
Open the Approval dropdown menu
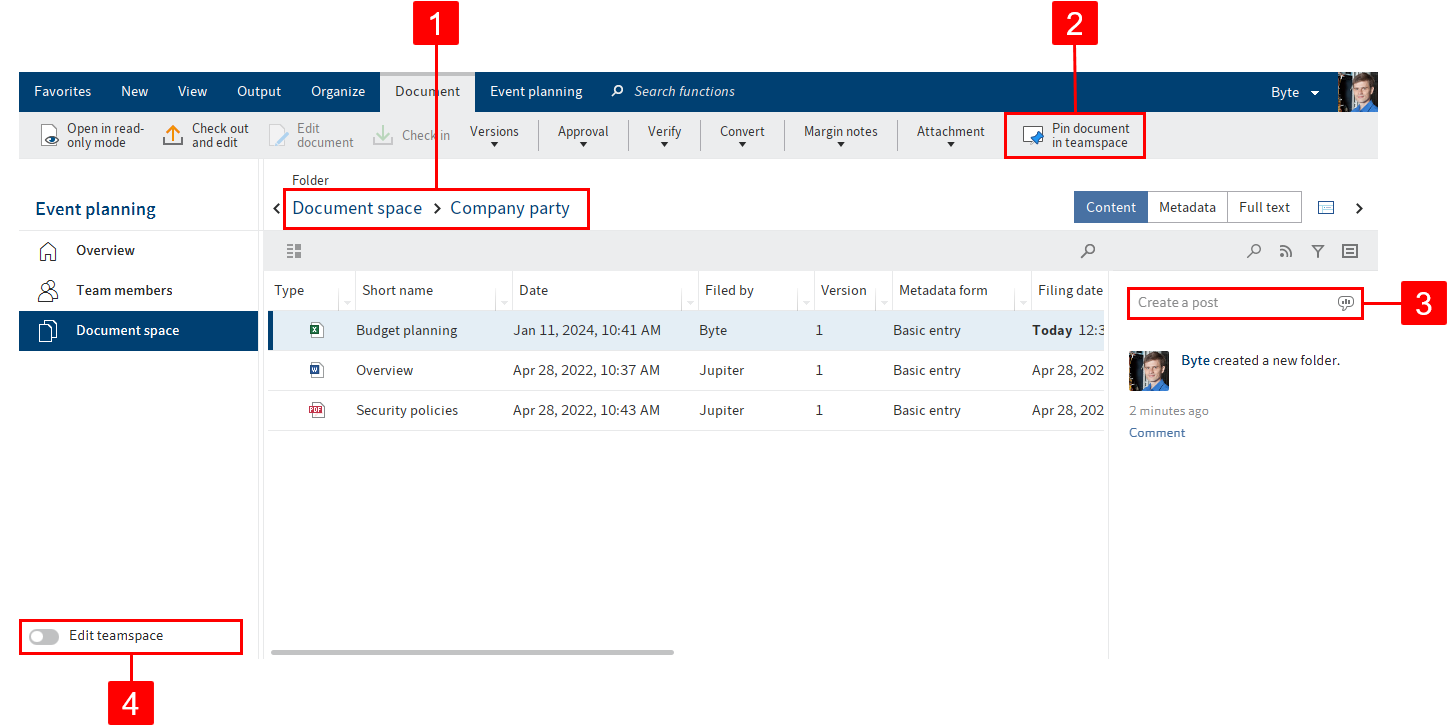(x=583, y=136)
